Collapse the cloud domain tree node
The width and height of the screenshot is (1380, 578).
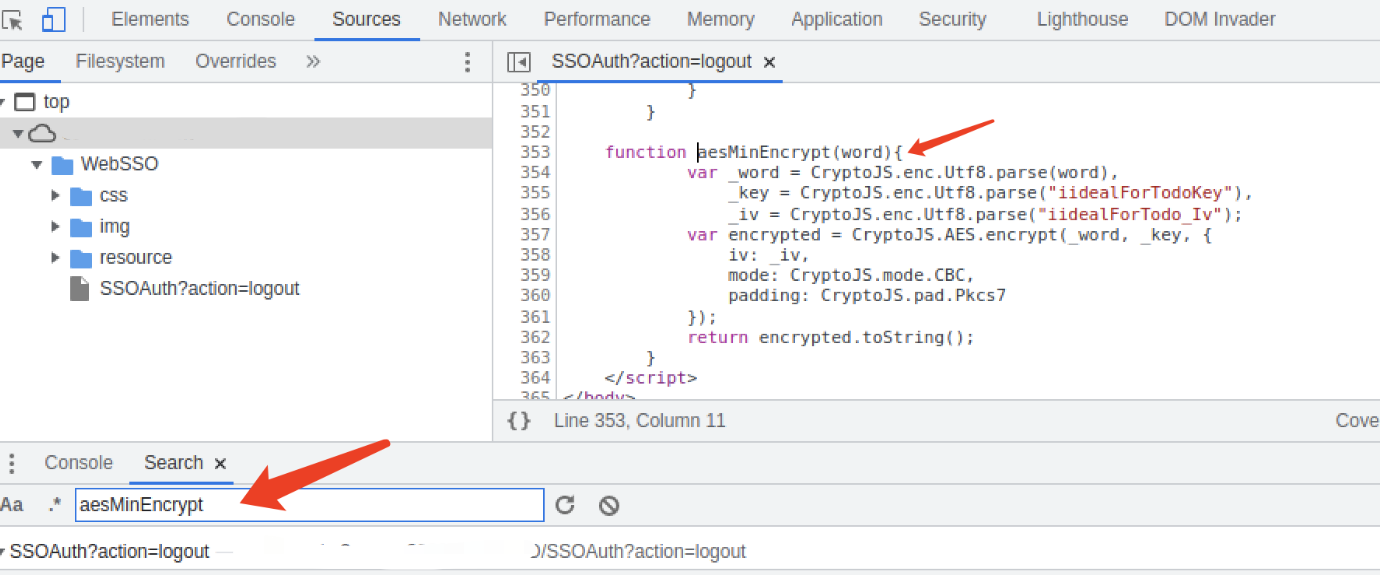coord(17,133)
